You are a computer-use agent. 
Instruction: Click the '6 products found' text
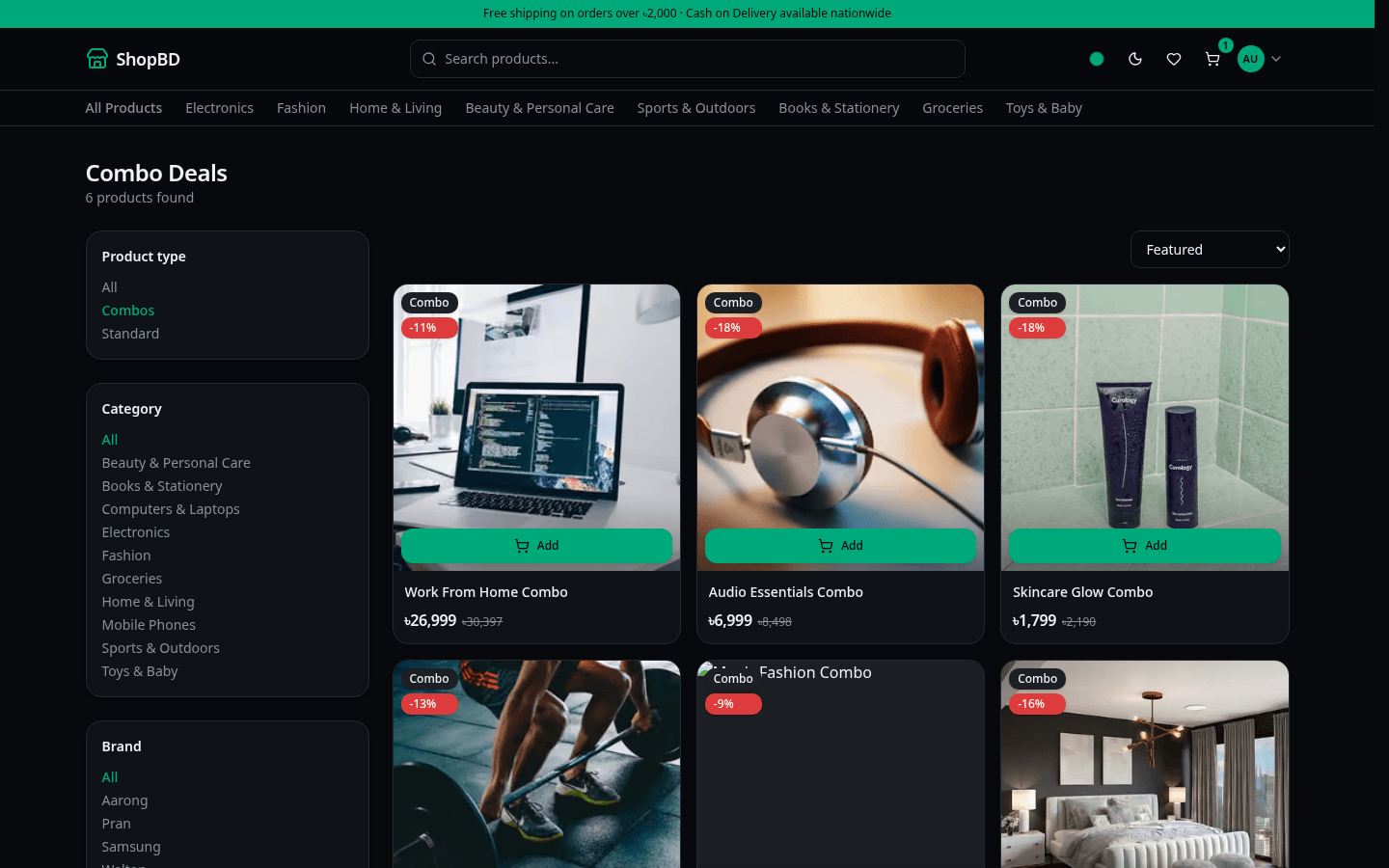point(140,198)
